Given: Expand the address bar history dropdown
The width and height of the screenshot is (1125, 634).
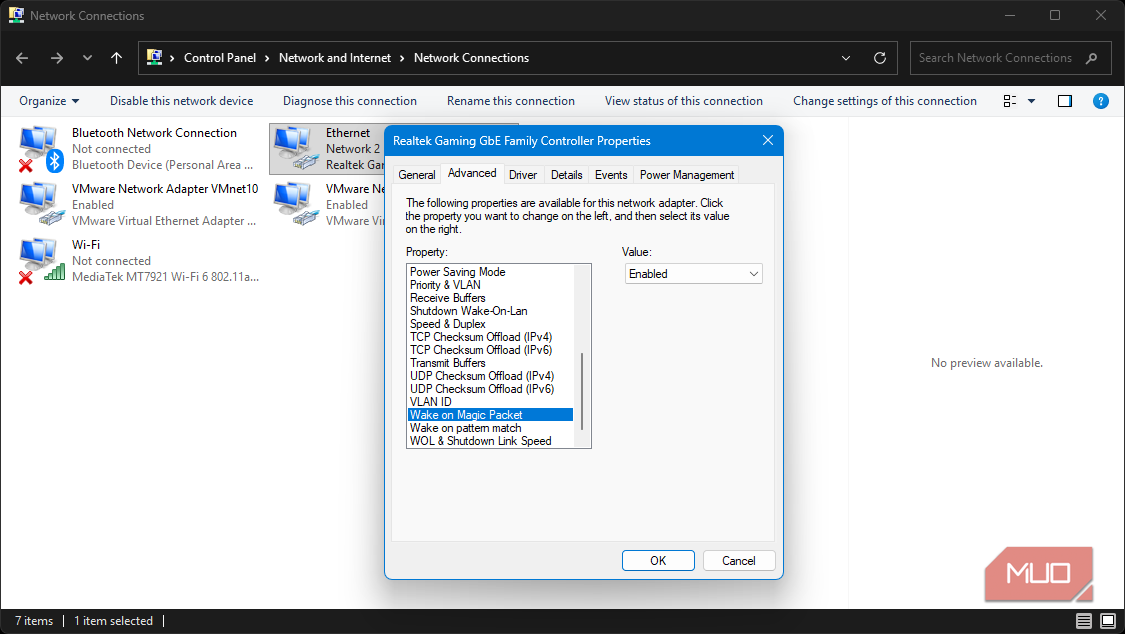Looking at the screenshot, I should [846, 58].
